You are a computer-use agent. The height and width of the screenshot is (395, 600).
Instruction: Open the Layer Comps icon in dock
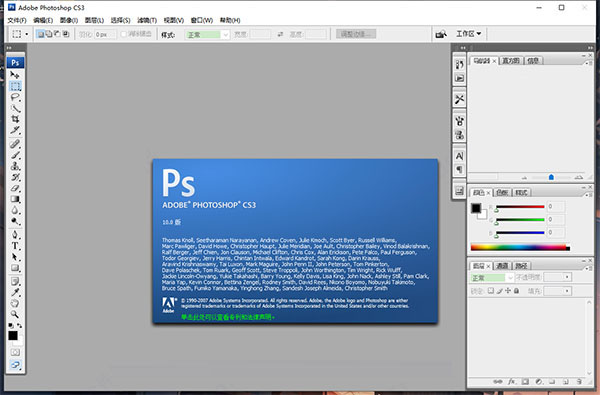(459, 190)
